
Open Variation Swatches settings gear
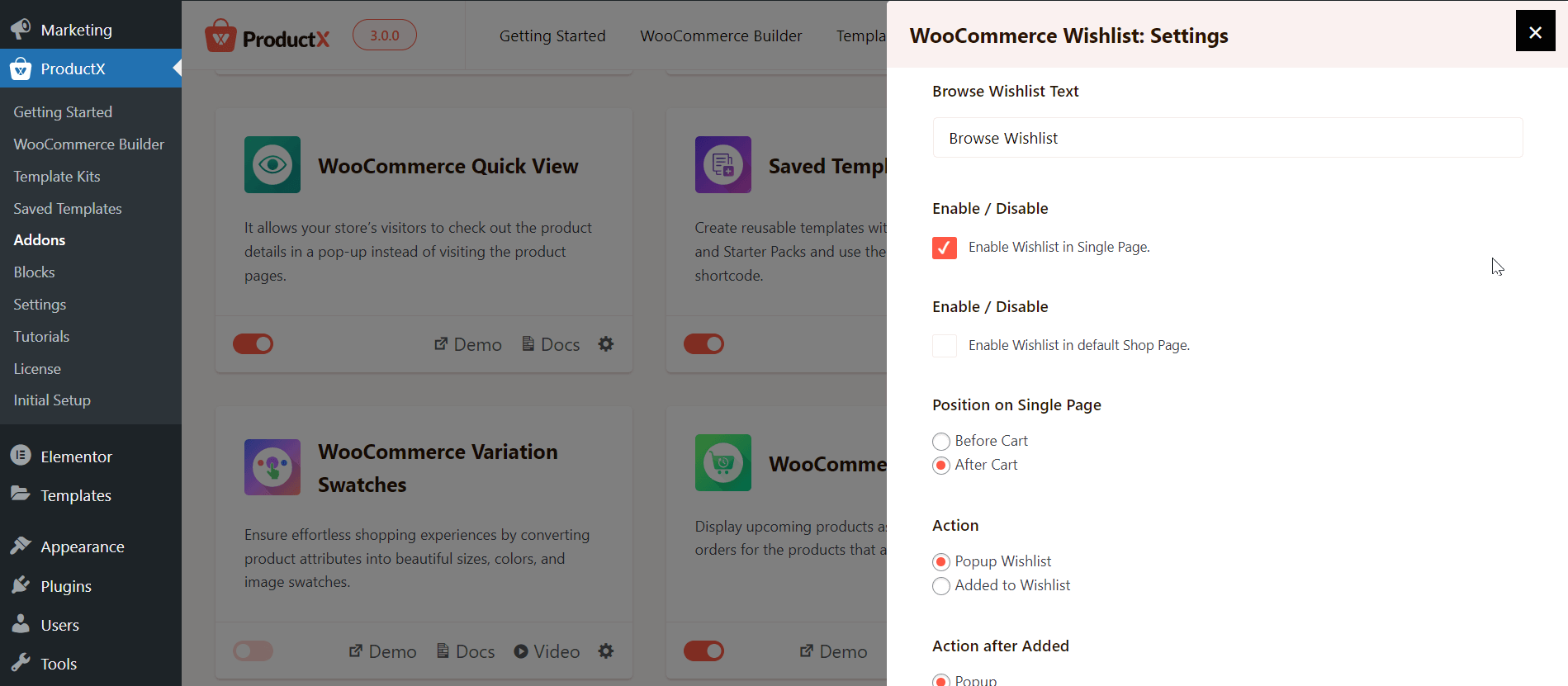(606, 651)
